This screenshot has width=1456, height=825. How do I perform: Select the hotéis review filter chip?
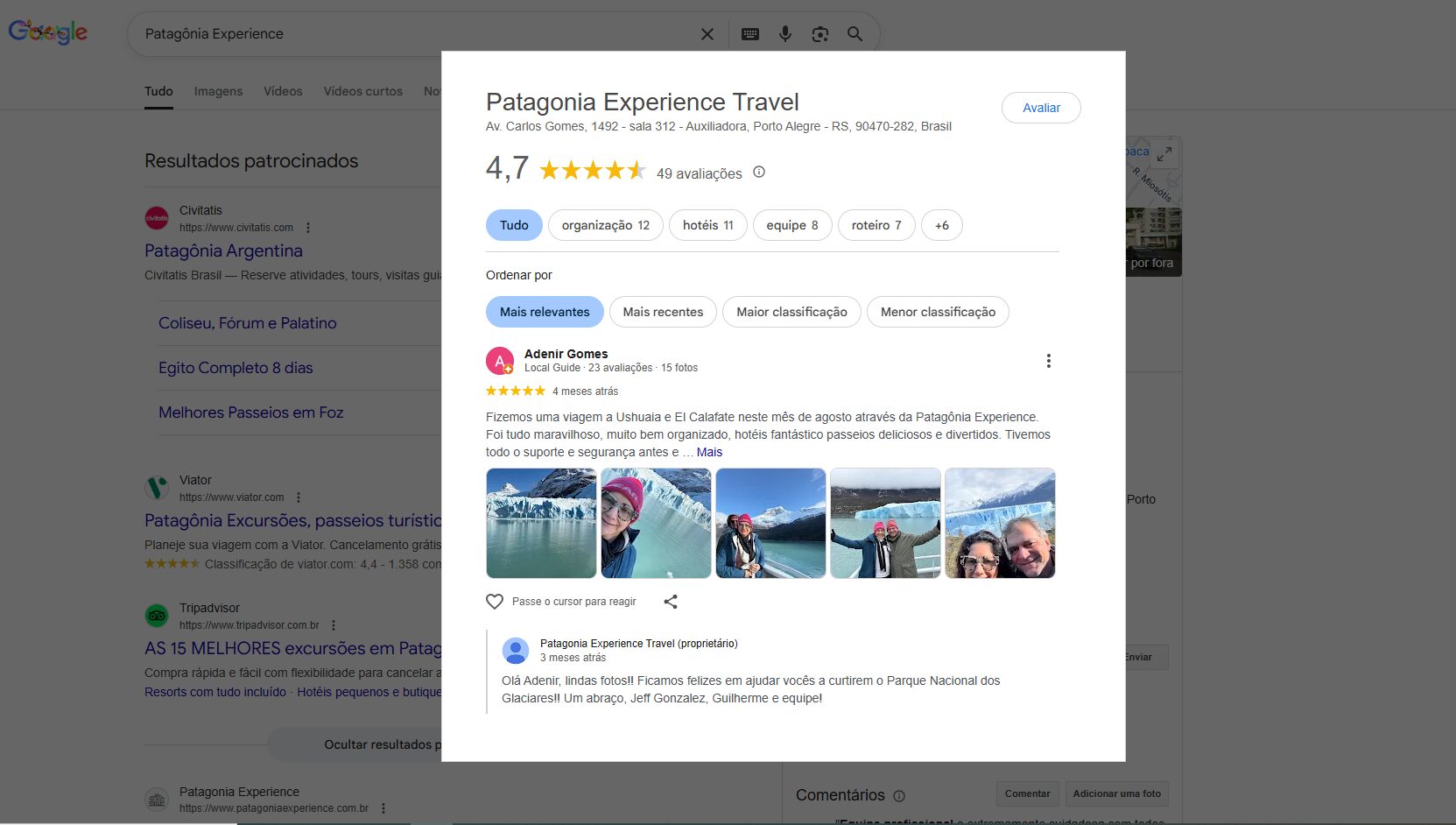707,225
